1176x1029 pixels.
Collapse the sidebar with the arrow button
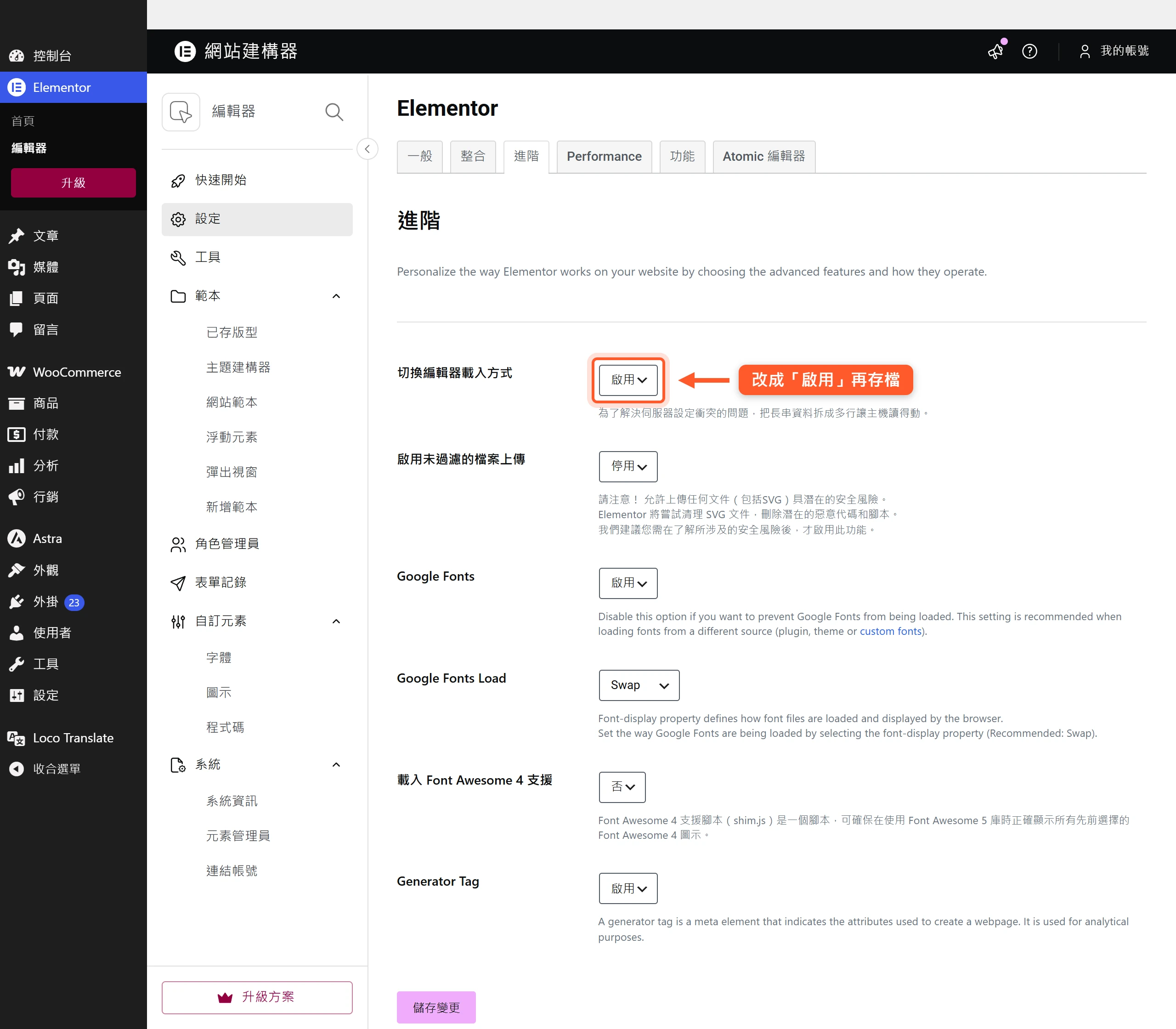pos(367,149)
